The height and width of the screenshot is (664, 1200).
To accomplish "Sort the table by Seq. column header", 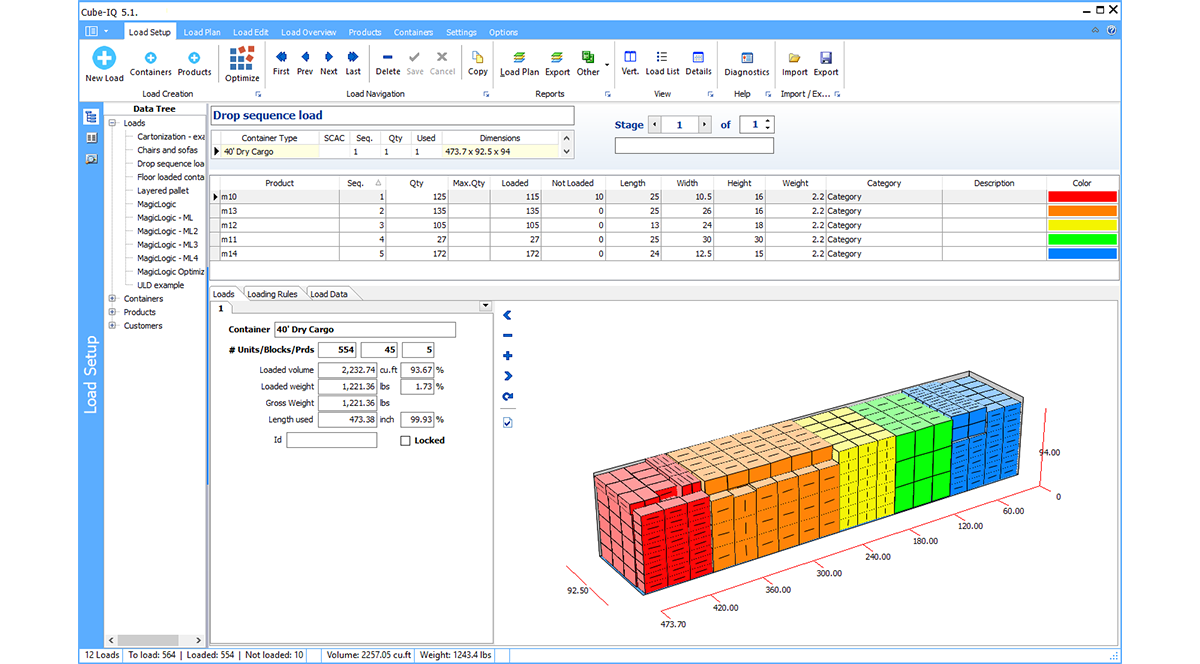I will click(362, 183).
